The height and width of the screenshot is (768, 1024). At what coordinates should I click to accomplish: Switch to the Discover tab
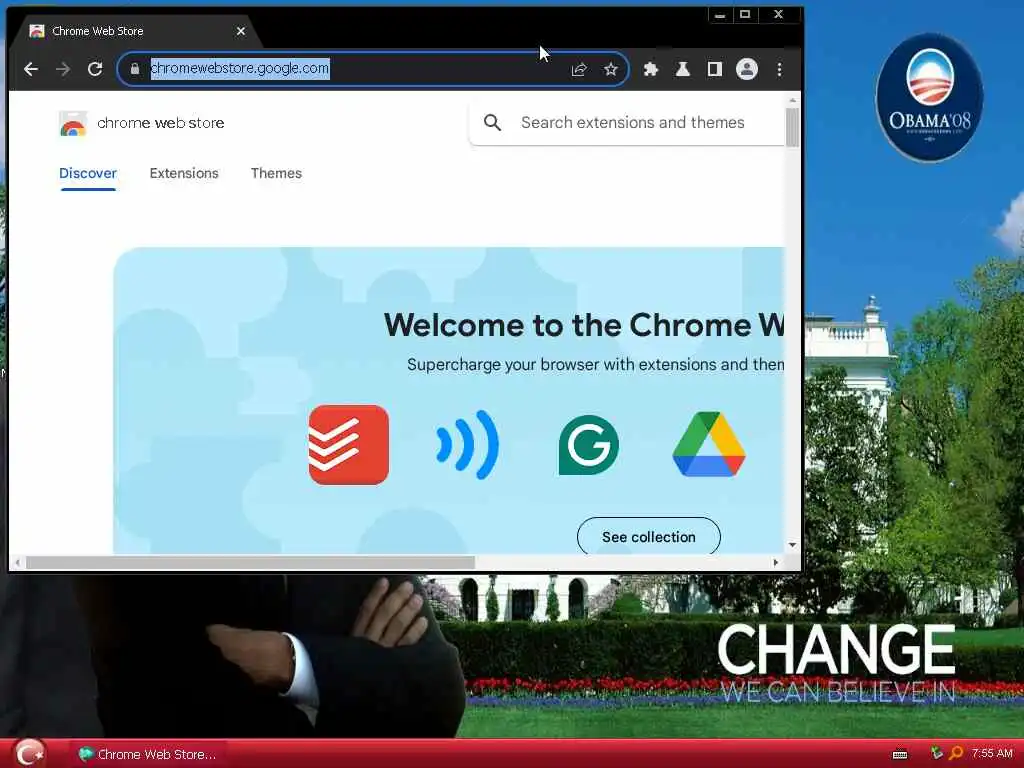[88, 174]
